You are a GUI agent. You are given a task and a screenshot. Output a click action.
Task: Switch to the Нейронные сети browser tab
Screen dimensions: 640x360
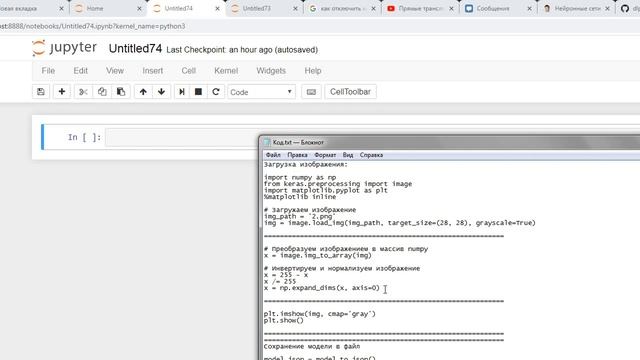pos(577,8)
